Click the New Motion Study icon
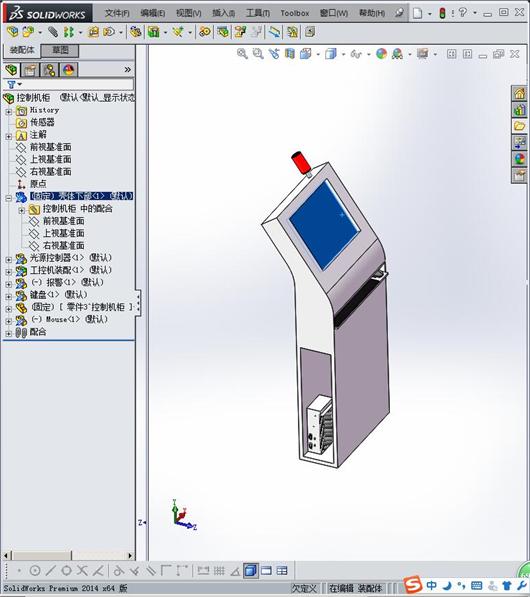Image resolution: width=530 pixels, height=597 pixels. [205, 32]
